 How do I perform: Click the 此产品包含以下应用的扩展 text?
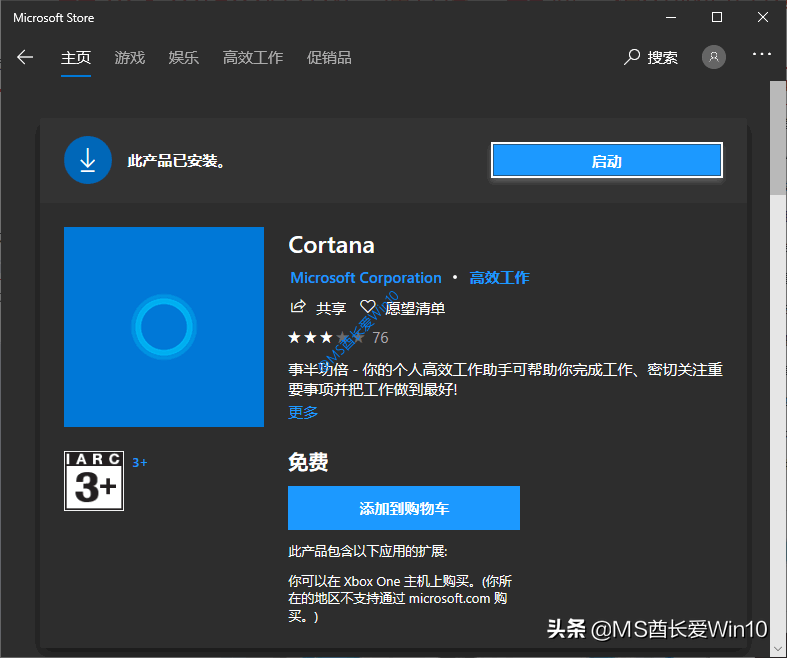368,551
